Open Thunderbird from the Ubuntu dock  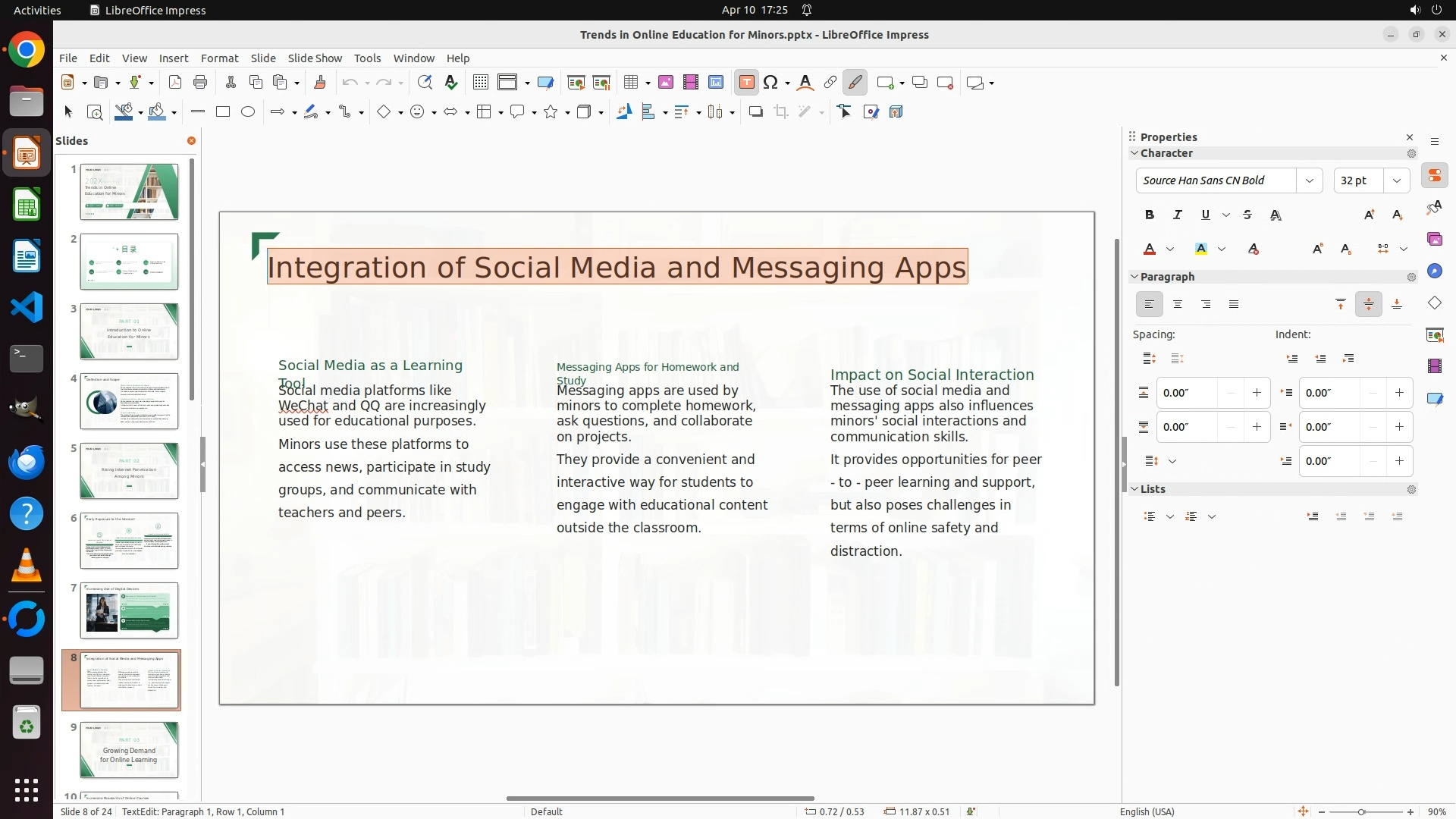(27, 462)
